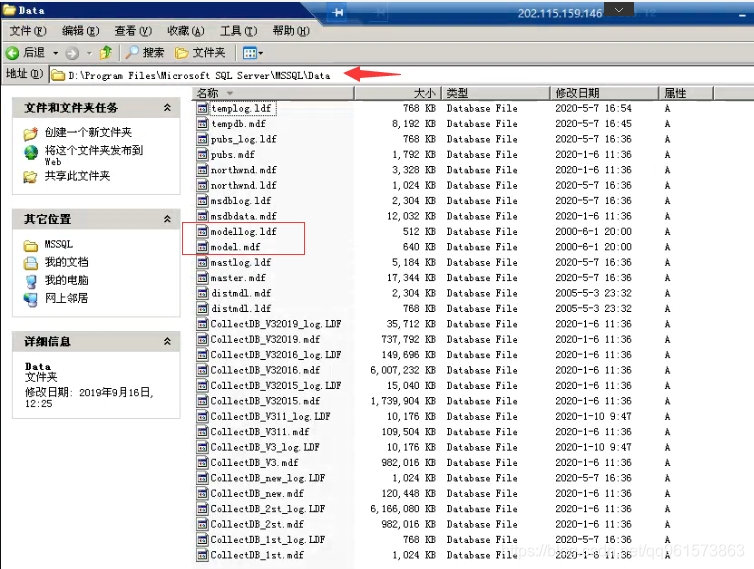Open the Back history dropdown arrow
The image size is (754, 569).
point(56,53)
